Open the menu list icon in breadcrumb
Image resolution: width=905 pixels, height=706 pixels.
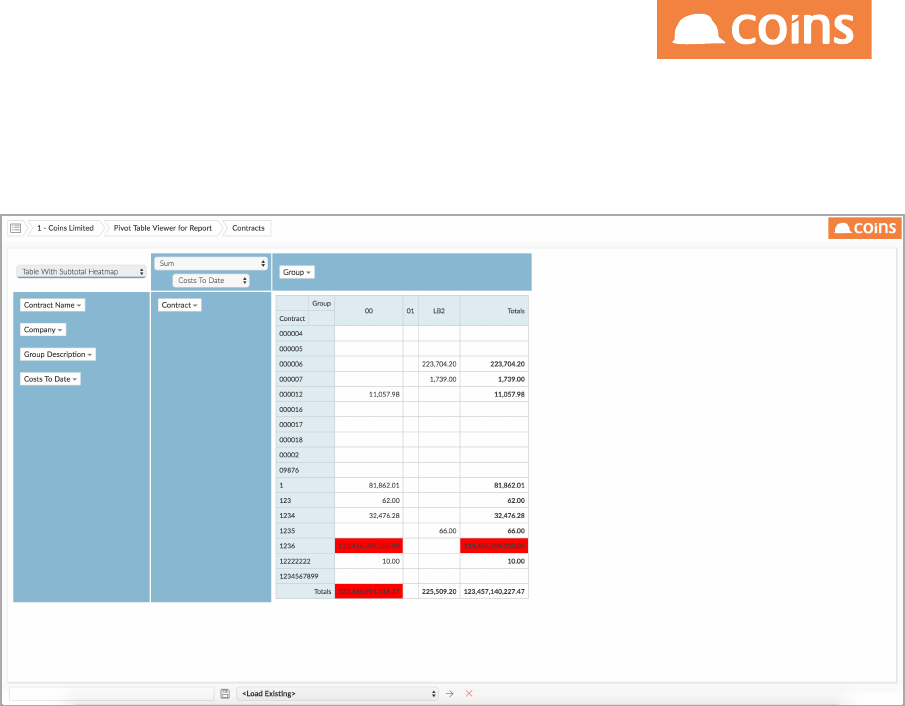tap(16, 228)
